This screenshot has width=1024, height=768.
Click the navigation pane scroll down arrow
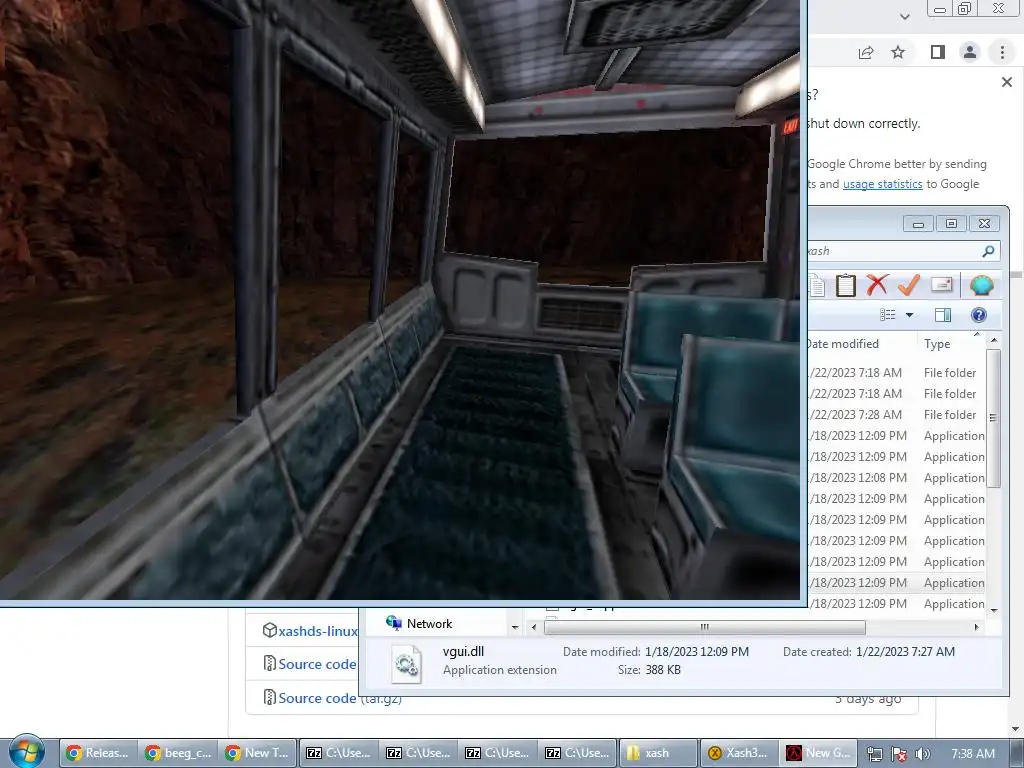[515, 627]
